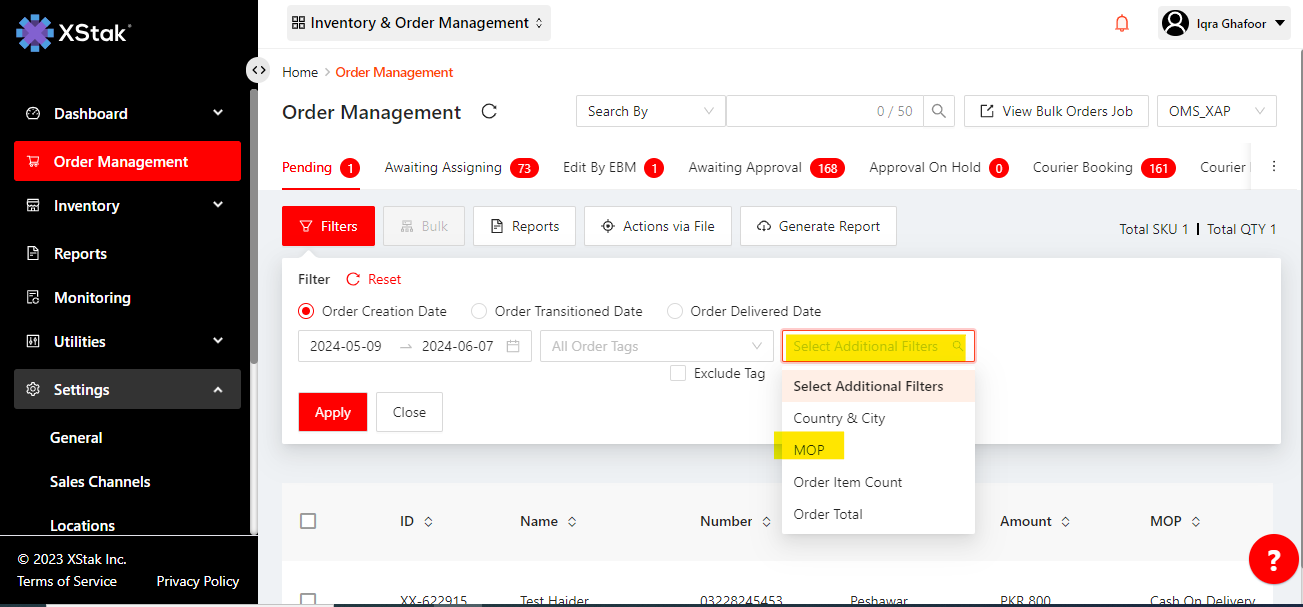Click the Reset filter link
The height and width of the screenshot is (607, 1303).
click(x=374, y=279)
